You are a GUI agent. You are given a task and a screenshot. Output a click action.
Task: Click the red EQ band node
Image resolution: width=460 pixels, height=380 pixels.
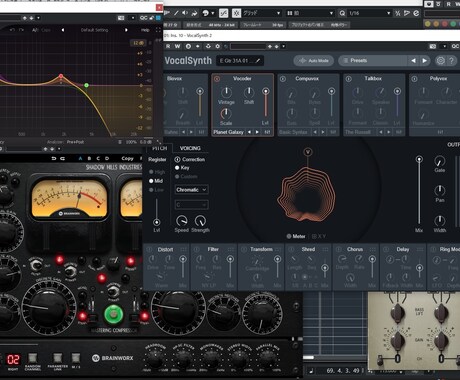click(x=61, y=76)
